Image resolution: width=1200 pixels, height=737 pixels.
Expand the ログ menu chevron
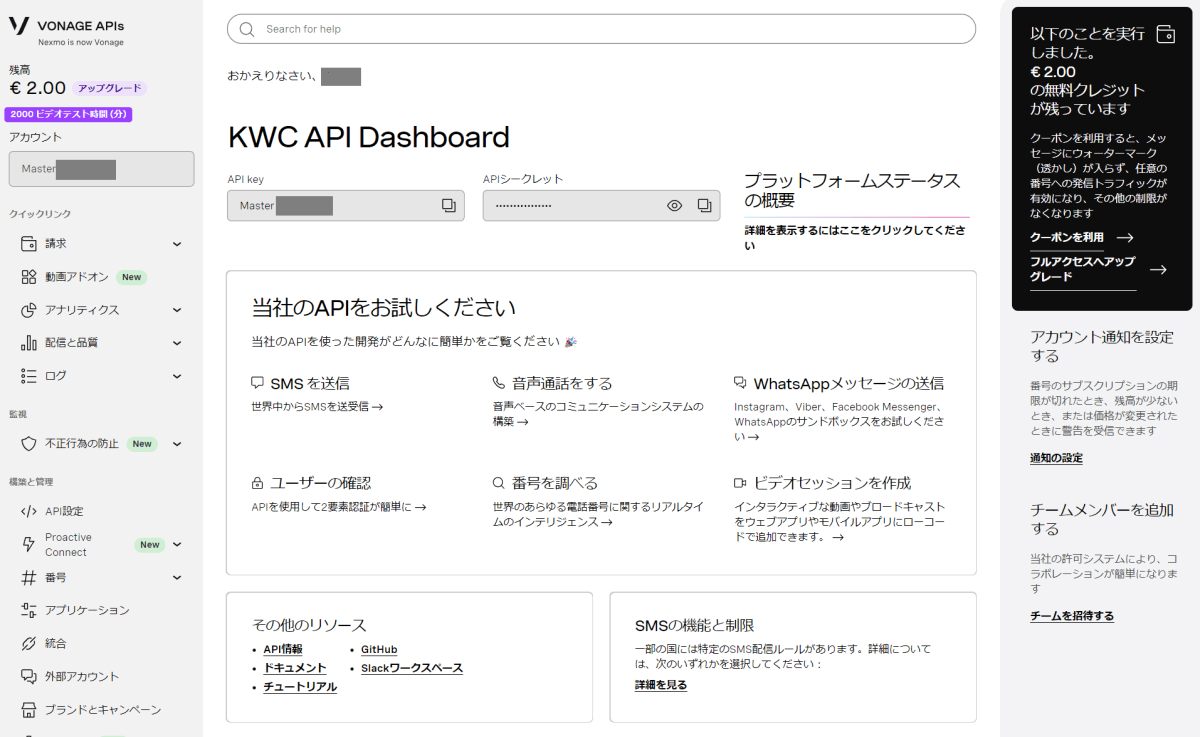[177, 376]
